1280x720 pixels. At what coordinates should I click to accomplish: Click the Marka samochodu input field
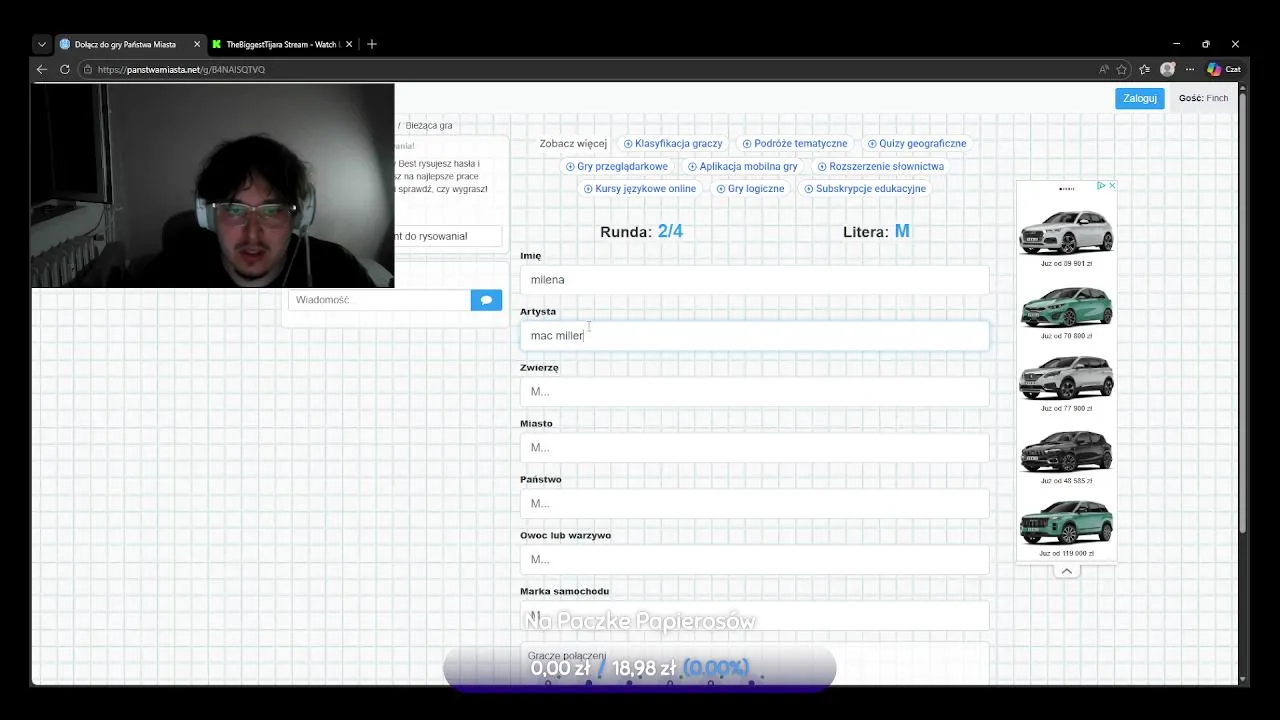tap(754, 615)
